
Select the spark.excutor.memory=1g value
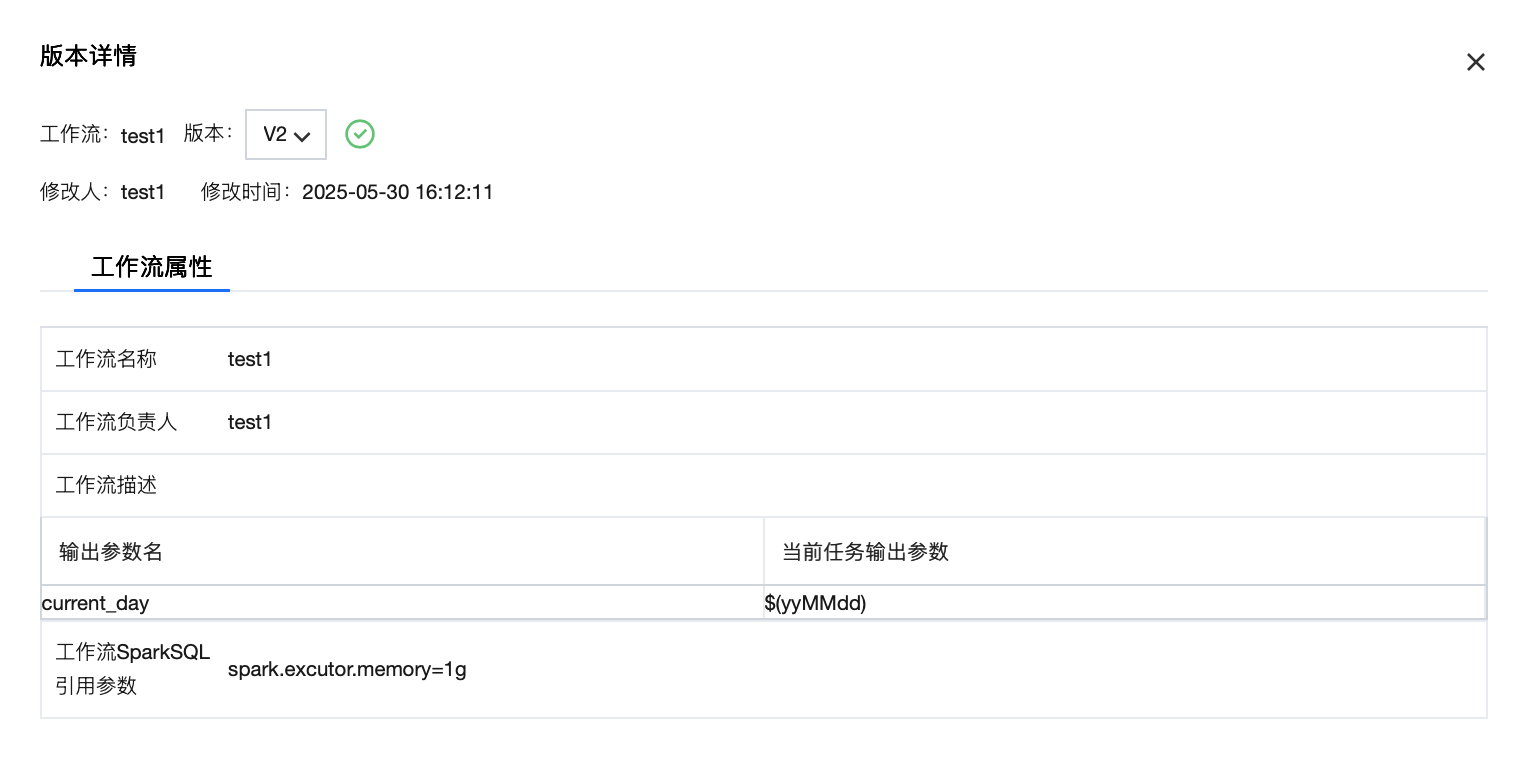click(x=347, y=669)
